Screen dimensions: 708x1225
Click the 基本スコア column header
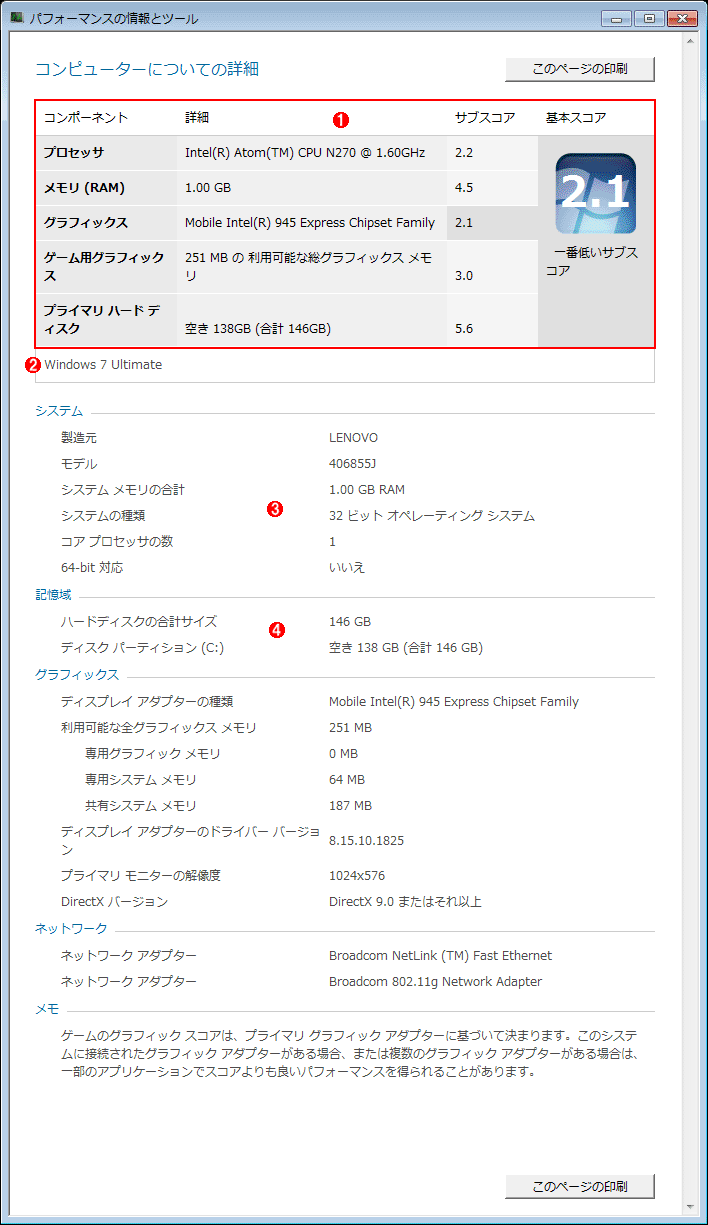pyautogui.click(x=576, y=118)
